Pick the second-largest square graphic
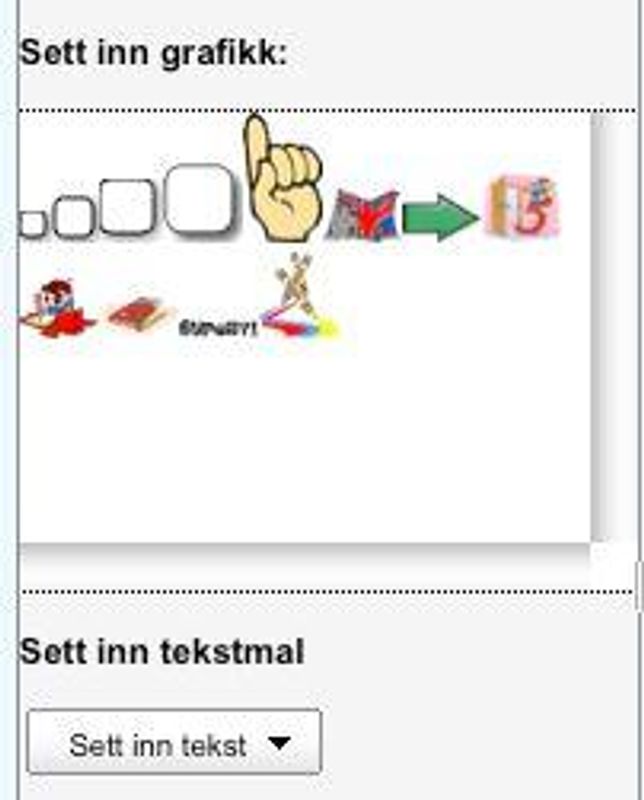The height and width of the screenshot is (800, 644). pyautogui.click(x=128, y=207)
